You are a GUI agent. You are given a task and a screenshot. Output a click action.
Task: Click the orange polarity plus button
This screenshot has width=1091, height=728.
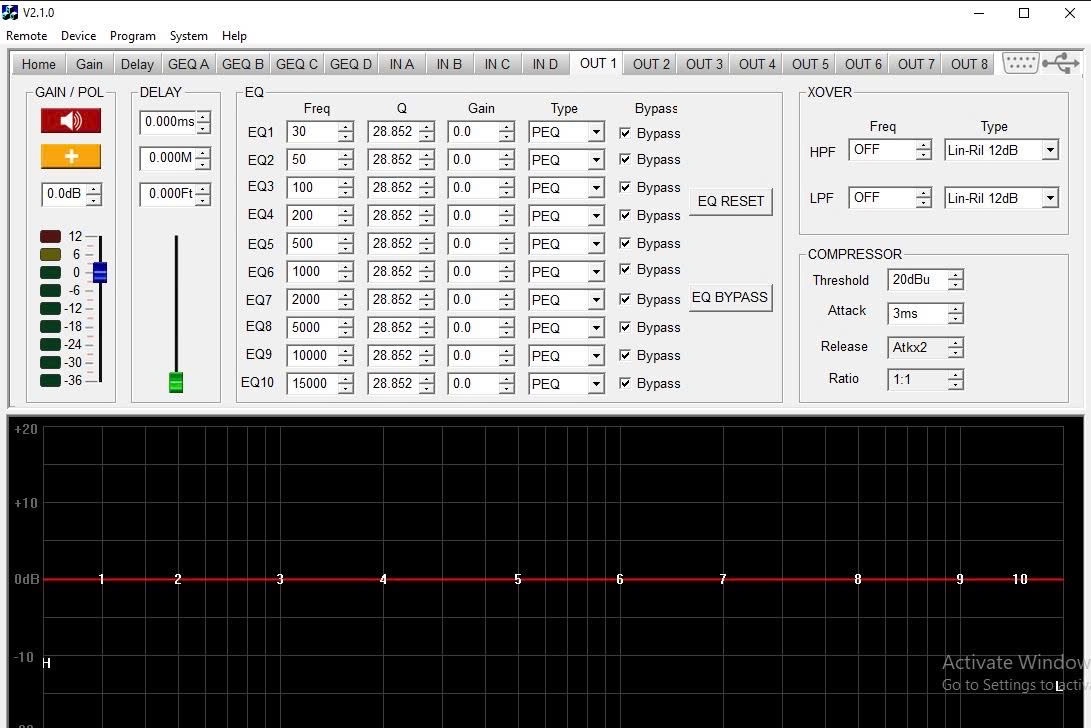coord(70,157)
